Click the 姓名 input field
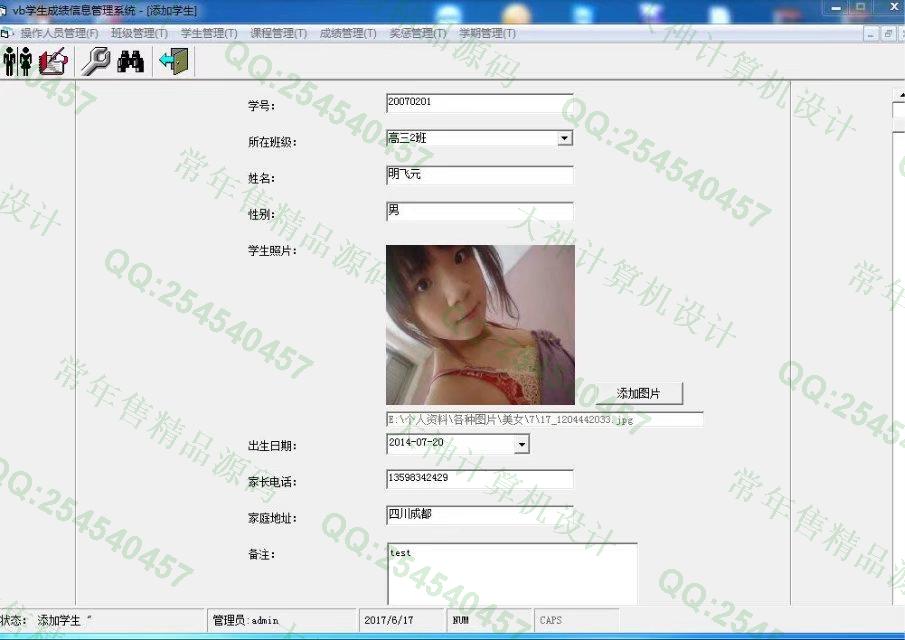The image size is (905, 640). [480, 175]
